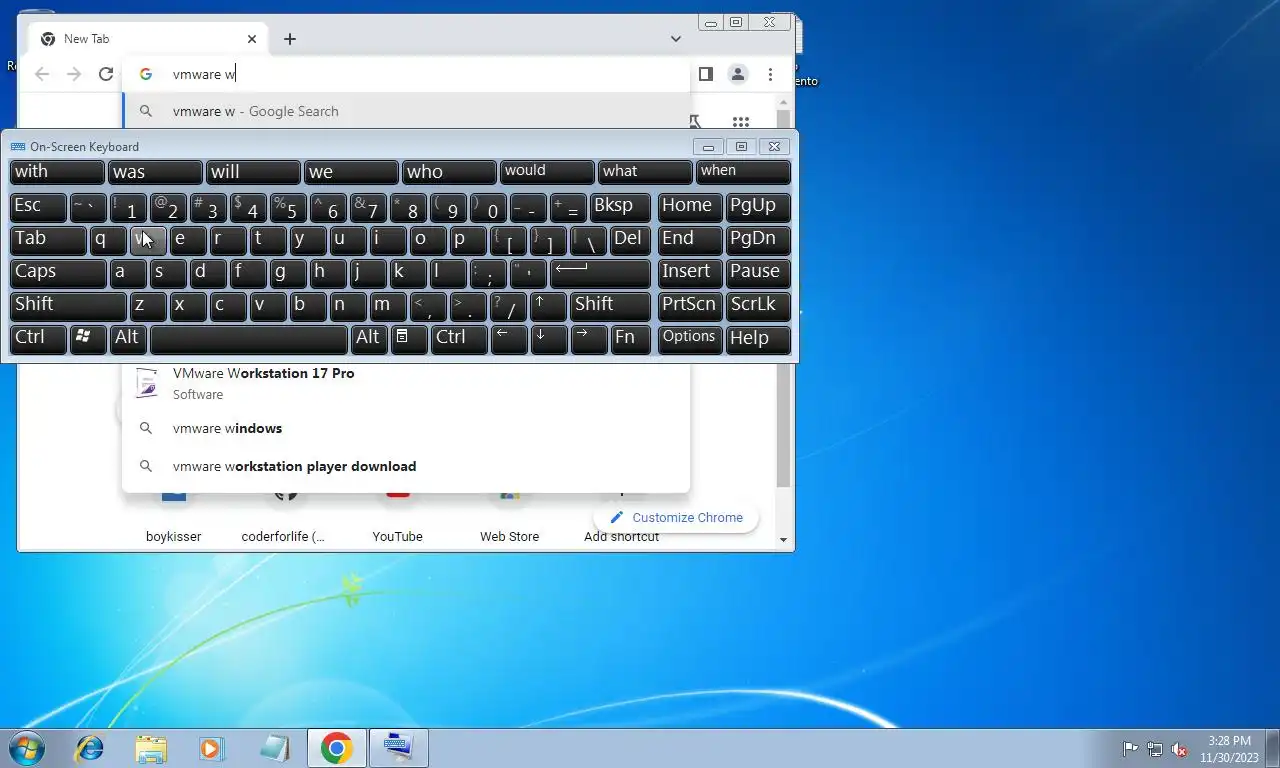Image resolution: width=1280 pixels, height=768 pixels.
Task: Click the PrtScn key
Action: [690, 306]
